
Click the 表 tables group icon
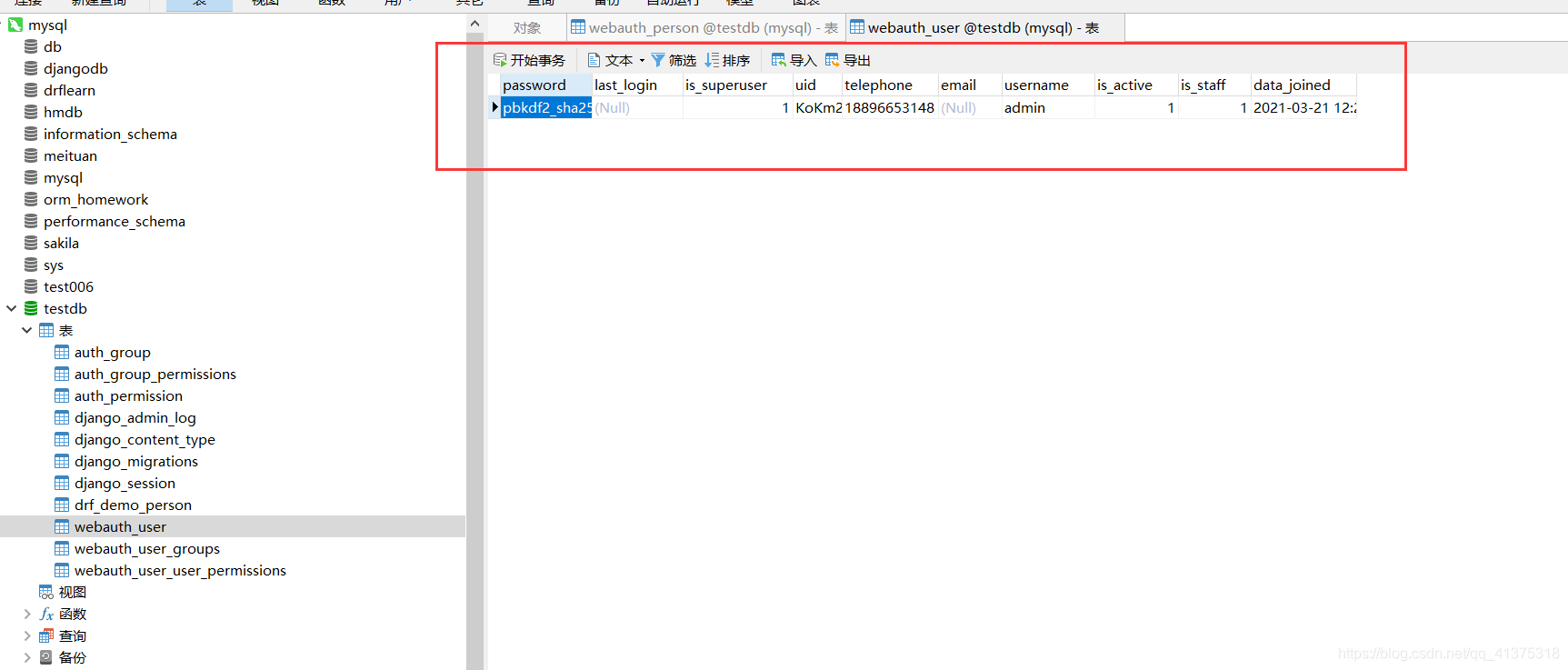(x=46, y=330)
